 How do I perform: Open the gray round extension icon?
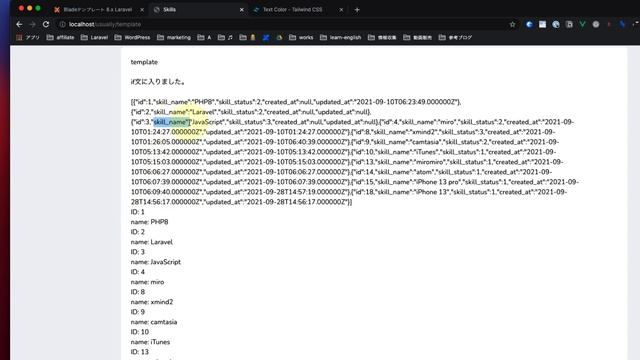pos(596,24)
